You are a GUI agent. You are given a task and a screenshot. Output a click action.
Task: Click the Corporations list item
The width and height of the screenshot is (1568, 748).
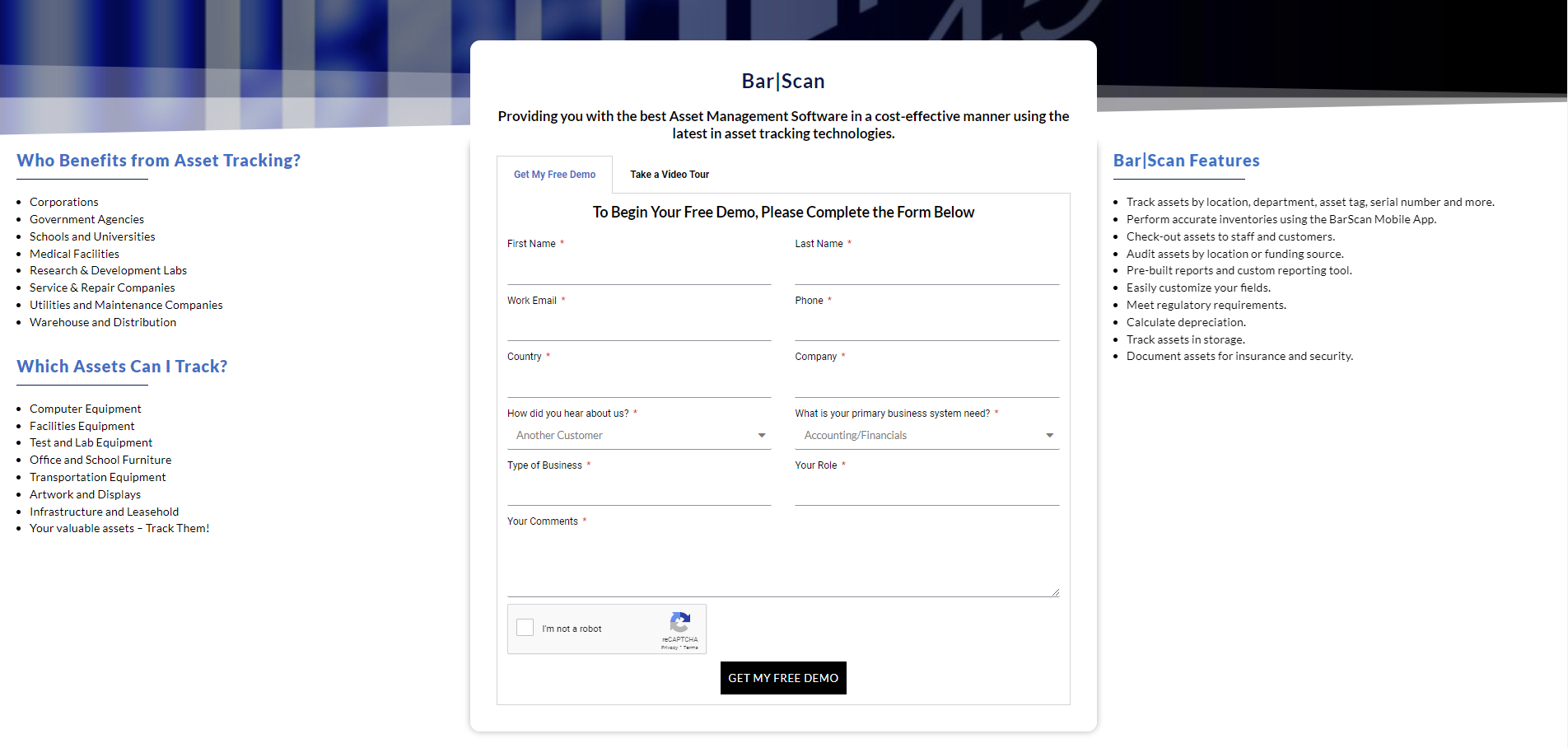pyautogui.click(x=64, y=202)
